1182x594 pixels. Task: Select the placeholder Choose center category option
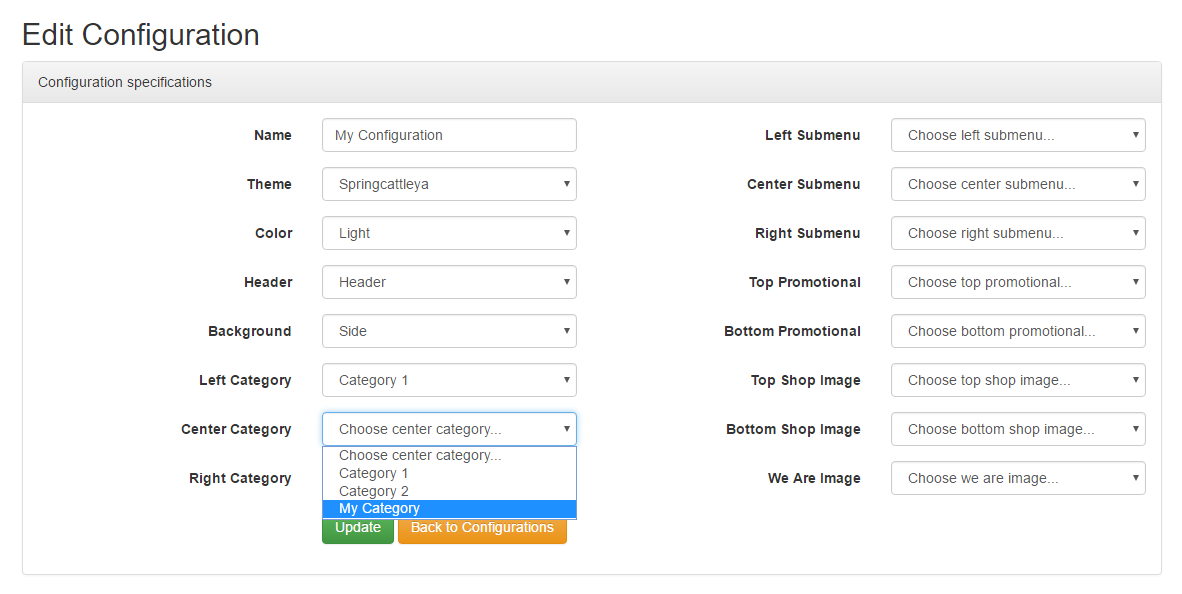[x=449, y=455]
